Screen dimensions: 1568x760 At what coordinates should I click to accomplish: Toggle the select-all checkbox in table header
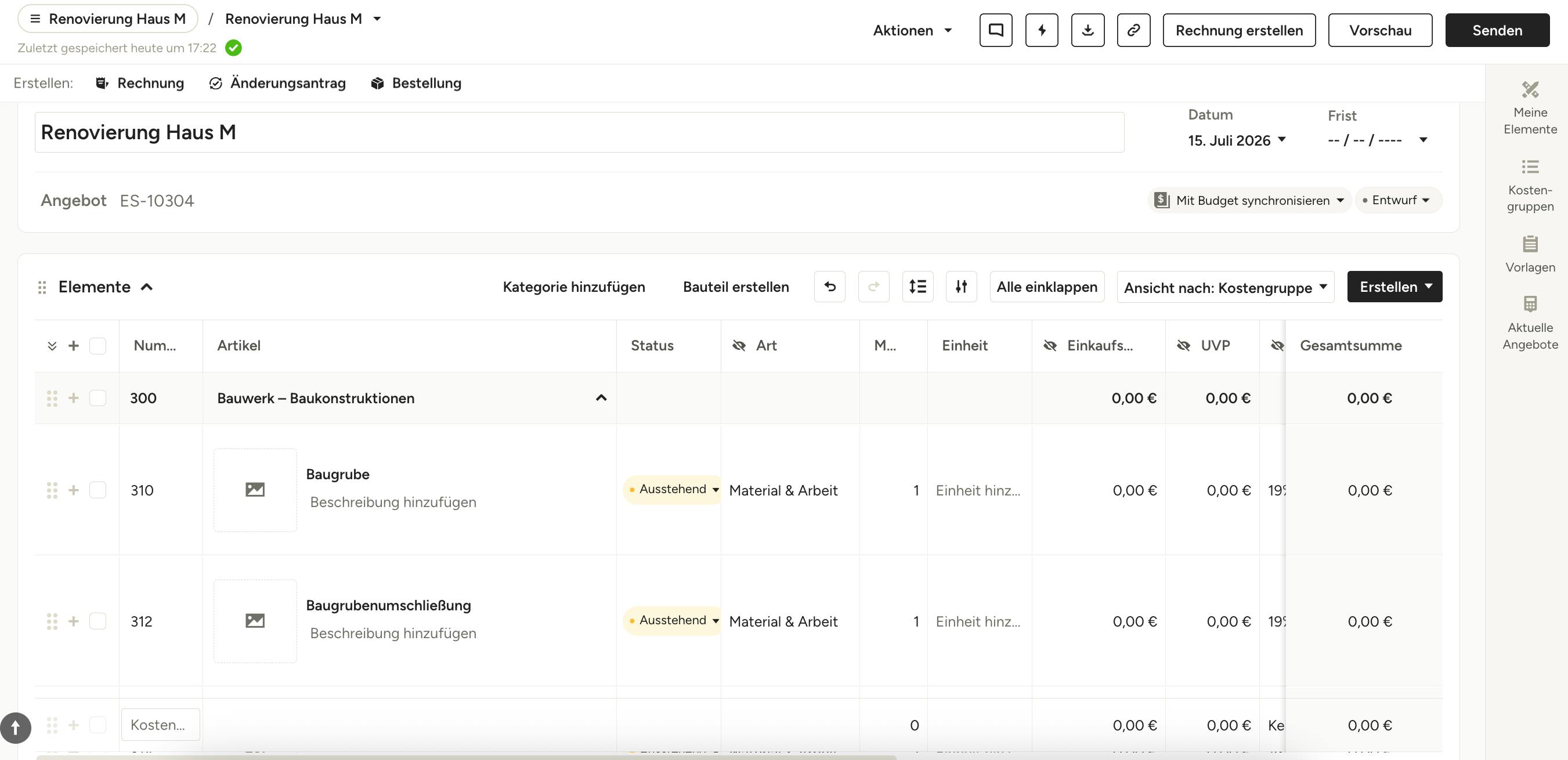(x=97, y=346)
